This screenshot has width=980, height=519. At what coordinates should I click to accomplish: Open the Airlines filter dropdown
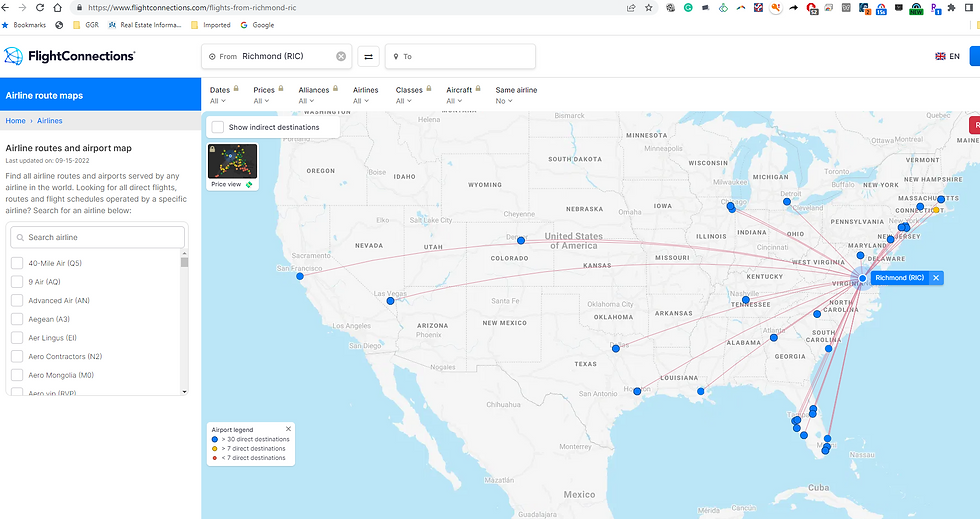pyautogui.click(x=366, y=95)
